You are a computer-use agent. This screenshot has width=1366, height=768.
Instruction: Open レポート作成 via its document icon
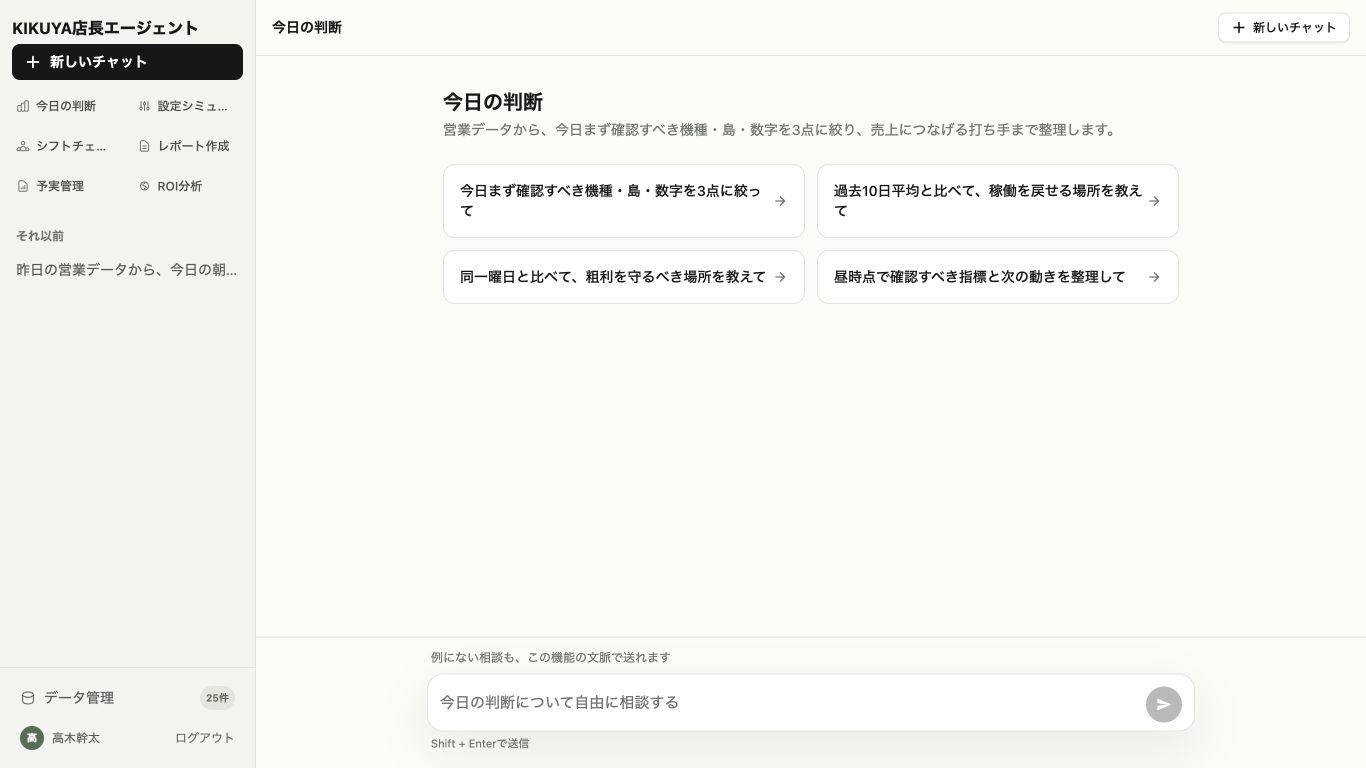coord(144,146)
